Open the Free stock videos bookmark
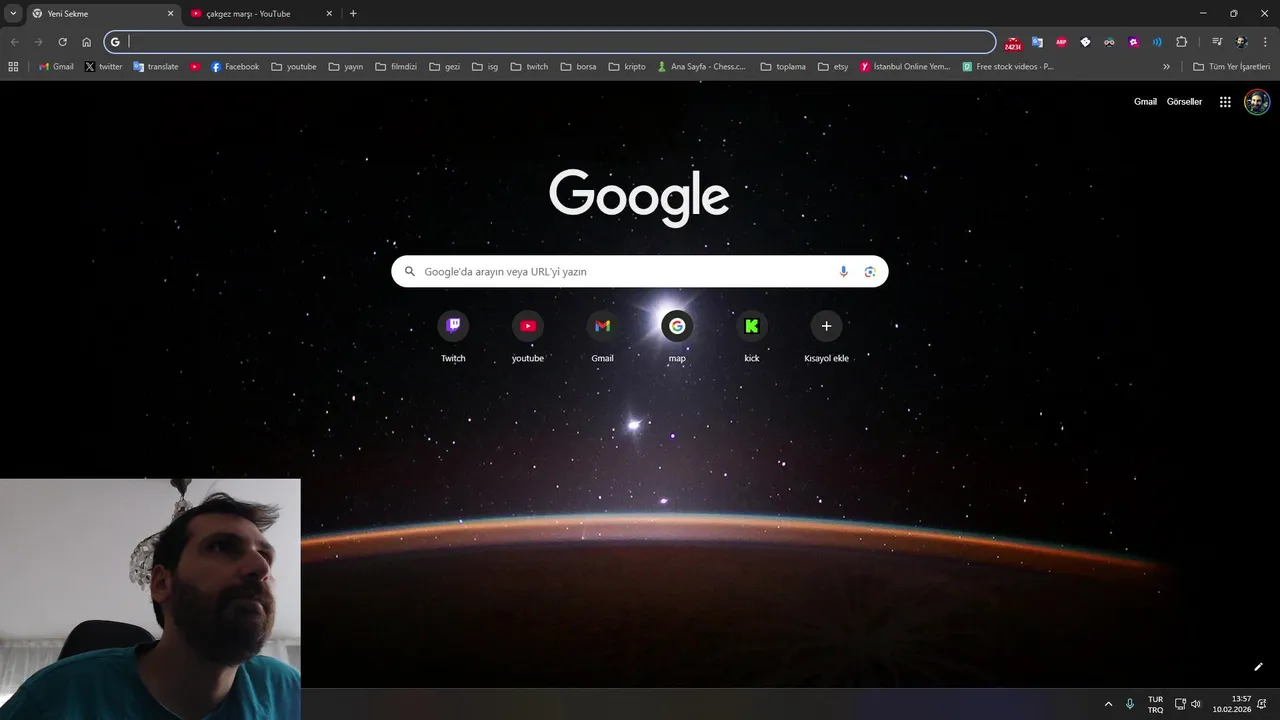This screenshot has height=720, width=1280. click(1008, 67)
